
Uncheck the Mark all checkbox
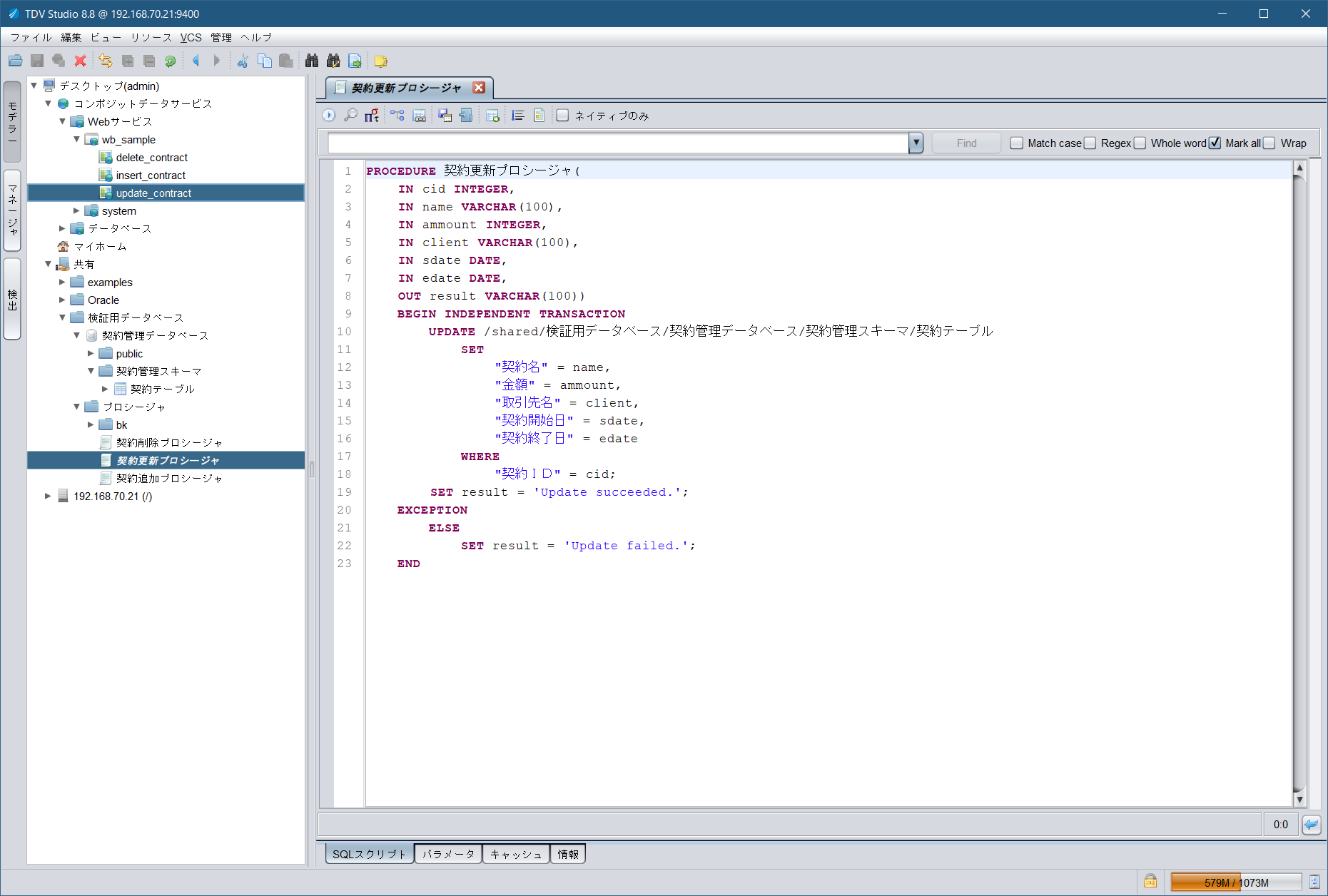click(x=1215, y=143)
